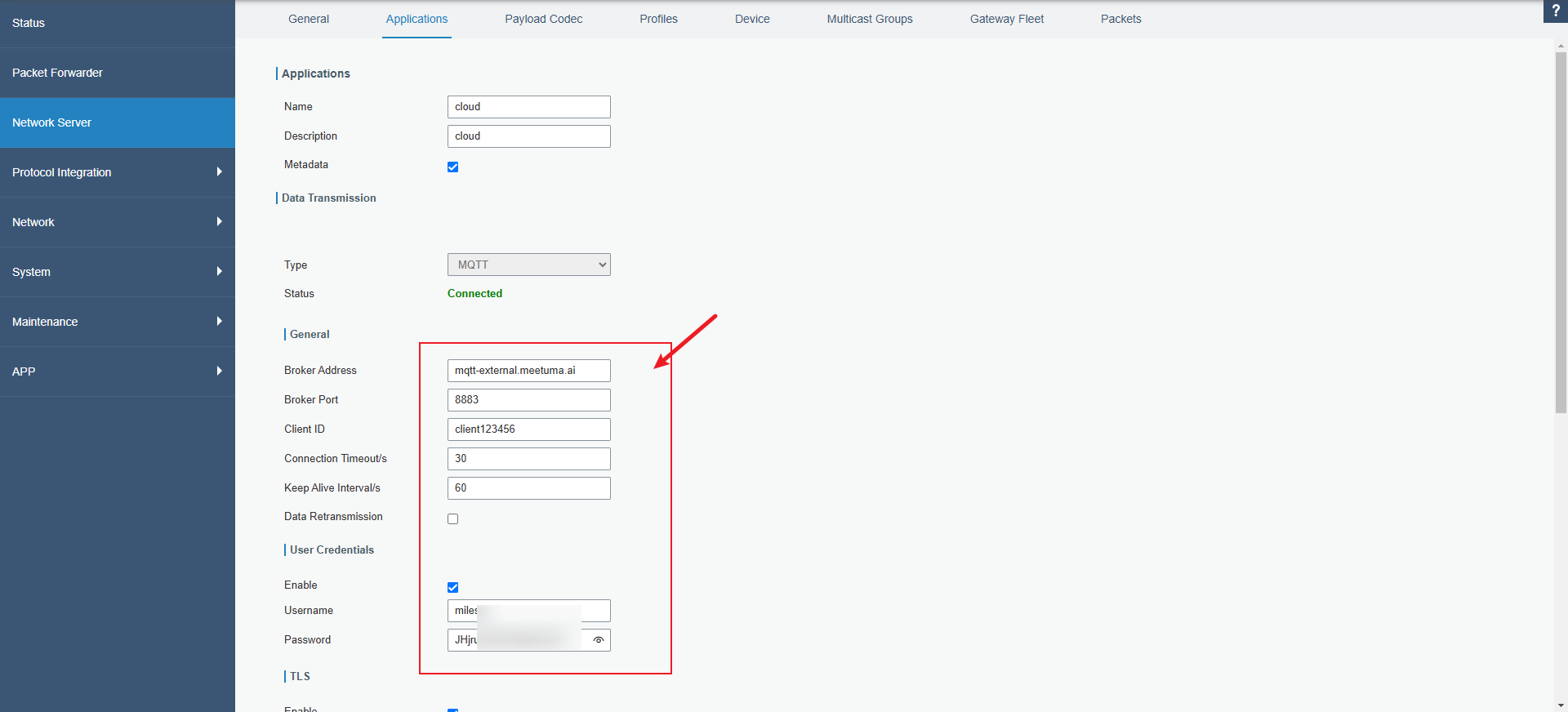Click the page vertical scrollbar thumb

click(1561, 233)
